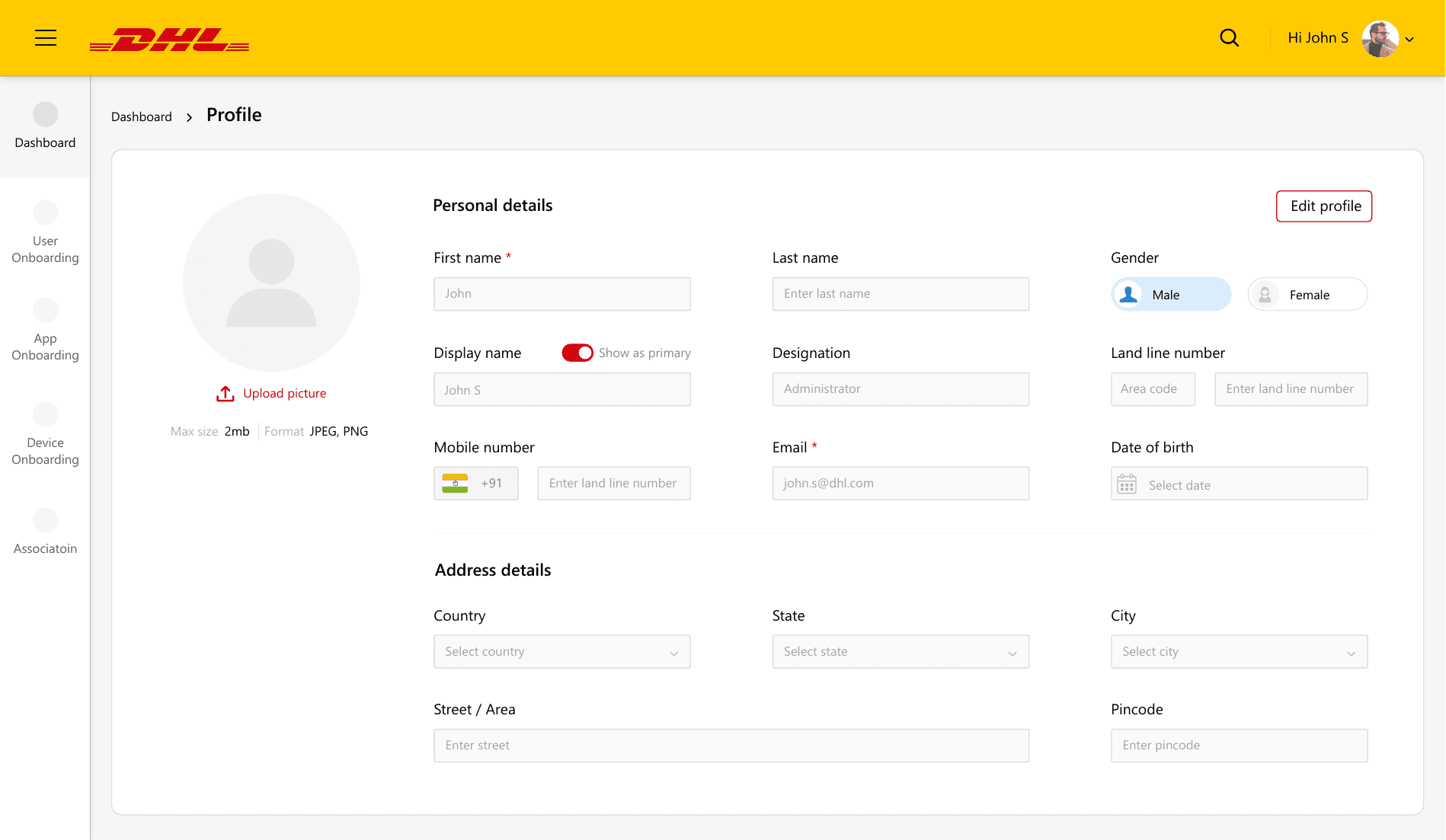Go to Dashboard breadcrumb link

(142, 117)
